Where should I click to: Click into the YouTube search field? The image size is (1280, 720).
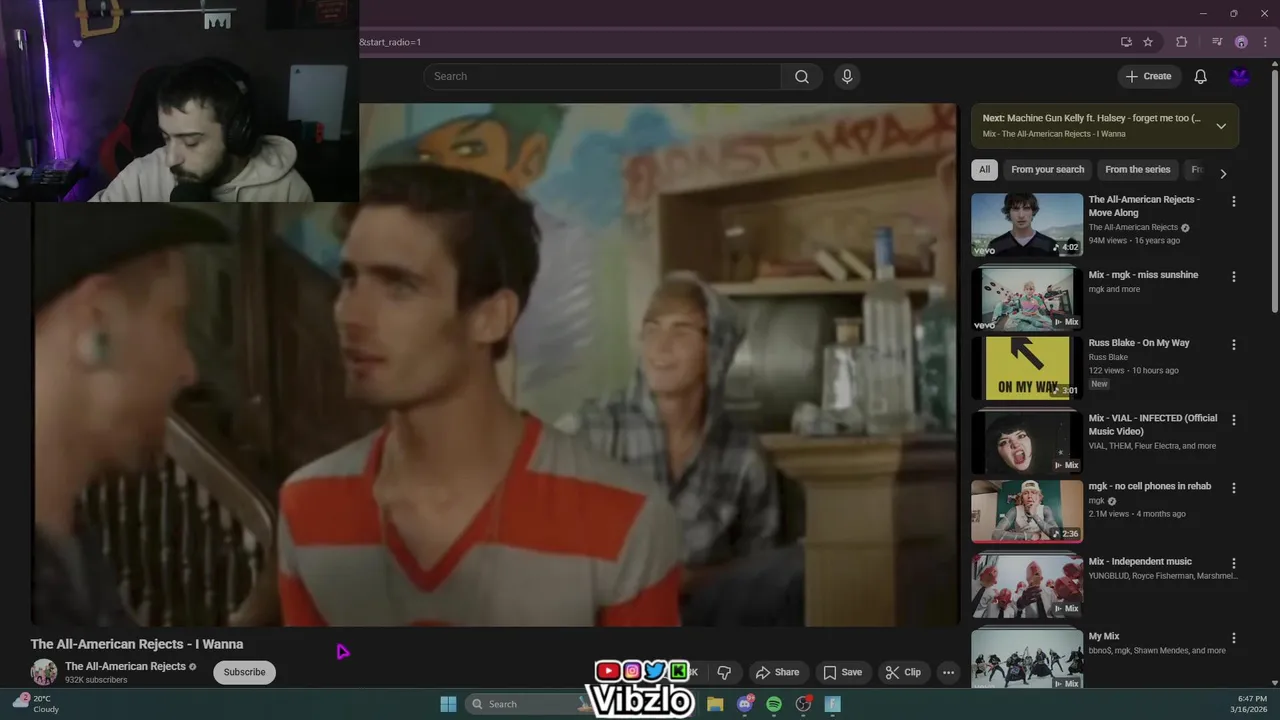603,77
